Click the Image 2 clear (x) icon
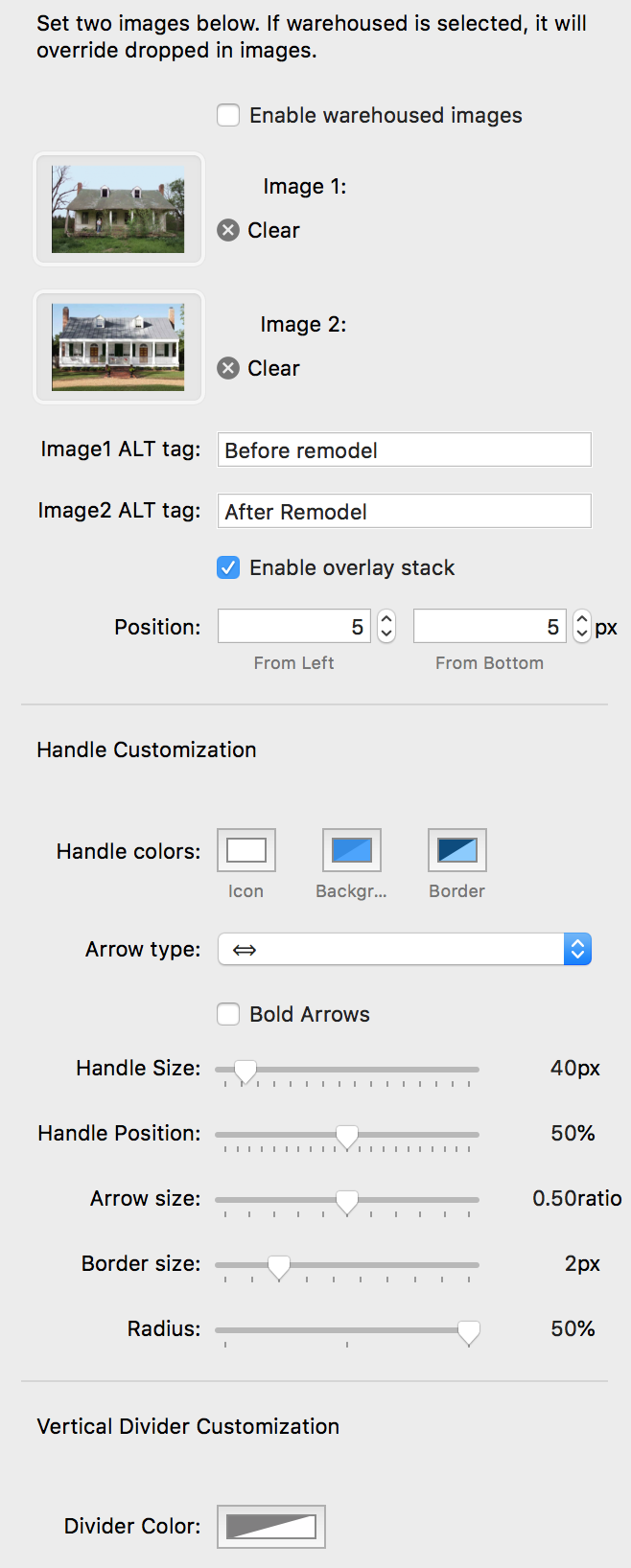Image resolution: width=631 pixels, height=1568 pixels. (228, 368)
